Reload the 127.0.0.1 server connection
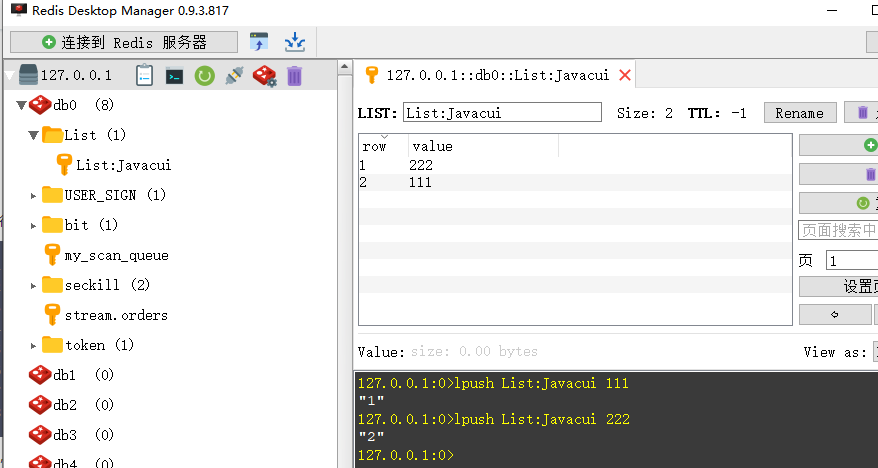This screenshot has height=468, width=878. coord(204,75)
